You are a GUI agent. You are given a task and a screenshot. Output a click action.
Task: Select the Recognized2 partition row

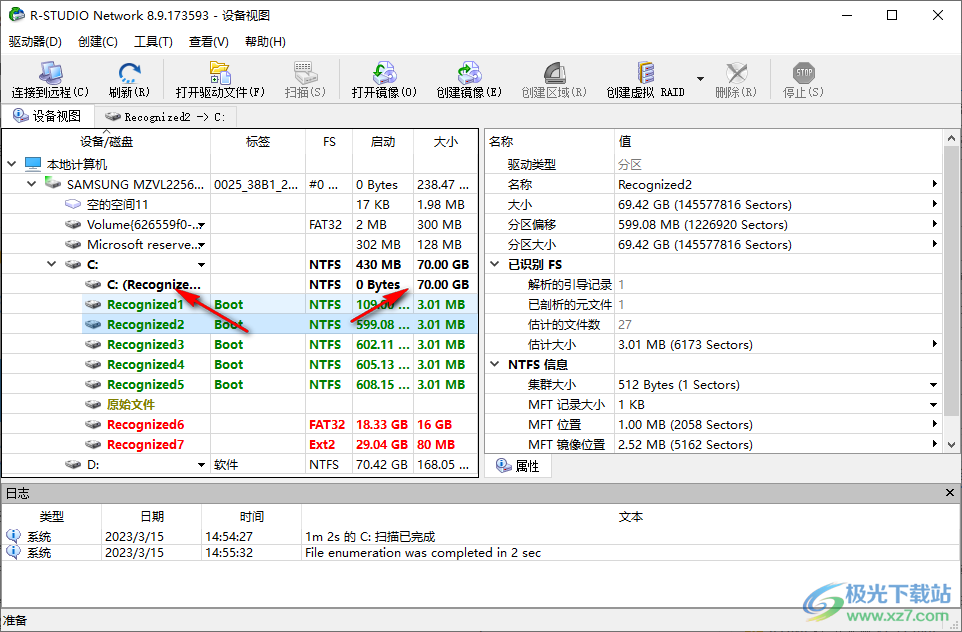(279, 324)
